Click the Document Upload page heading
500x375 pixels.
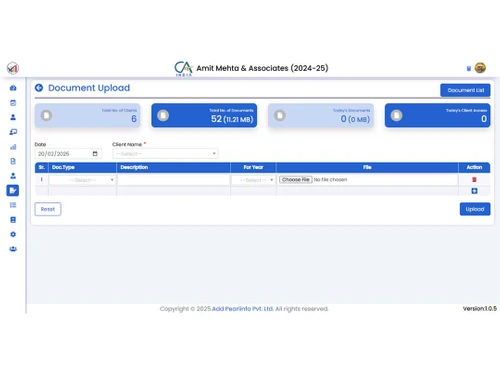[89, 88]
